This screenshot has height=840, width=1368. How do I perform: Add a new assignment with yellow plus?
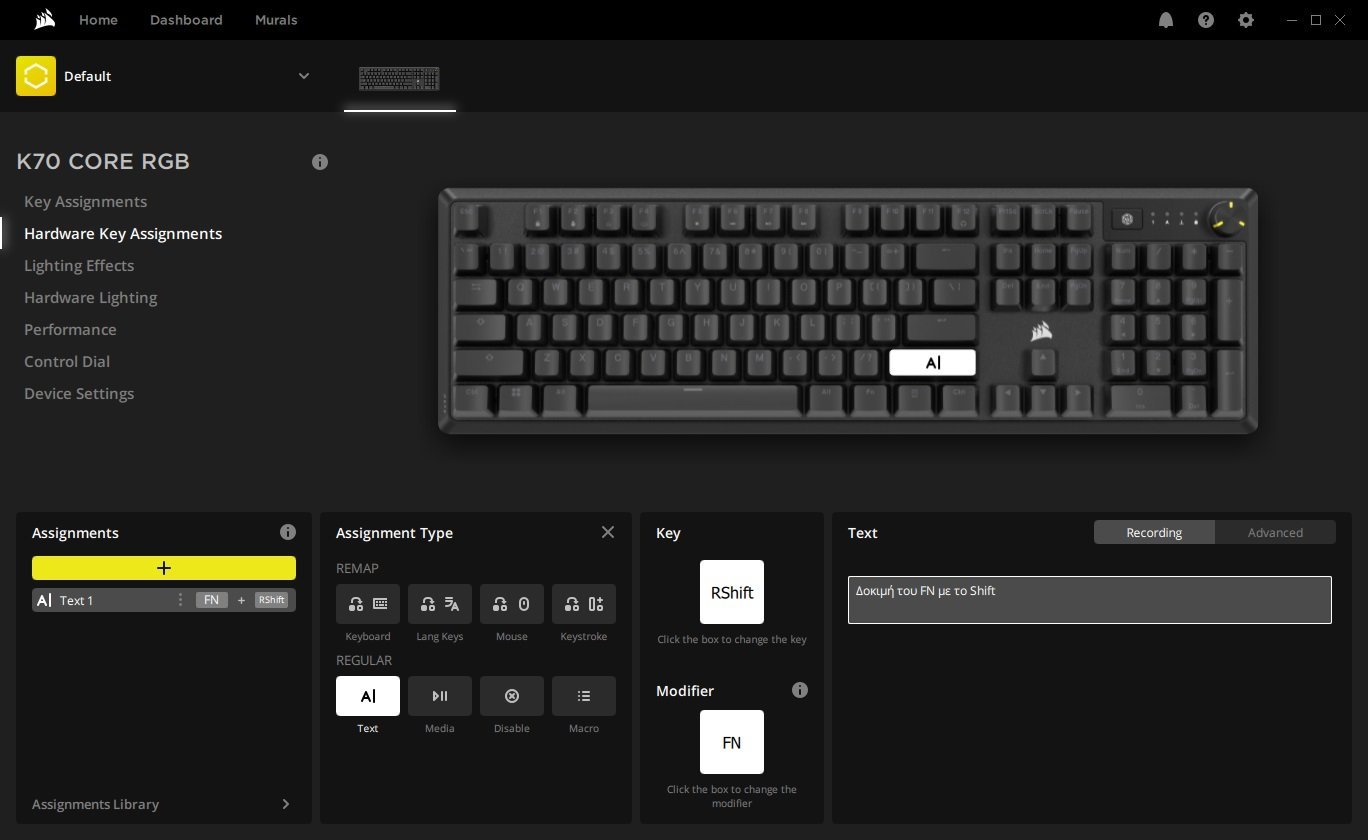click(164, 568)
